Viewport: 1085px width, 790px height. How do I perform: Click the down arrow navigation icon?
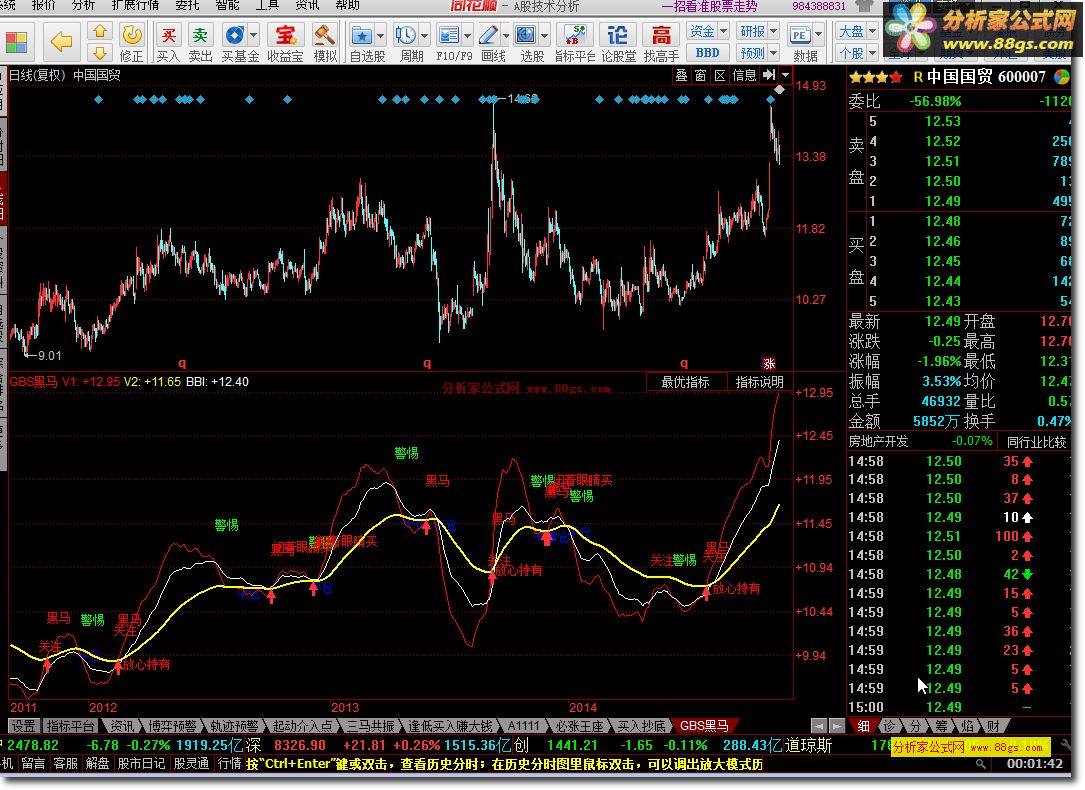100,53
